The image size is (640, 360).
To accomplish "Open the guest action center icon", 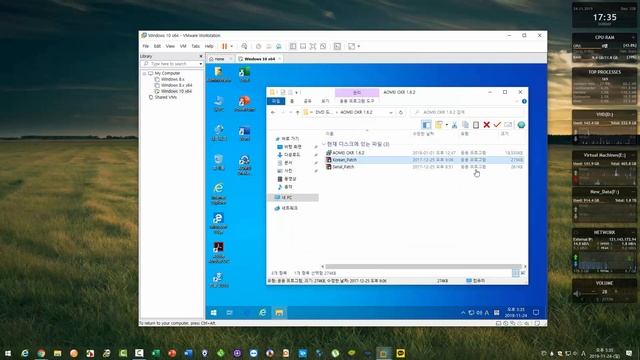I will (536, 313).
